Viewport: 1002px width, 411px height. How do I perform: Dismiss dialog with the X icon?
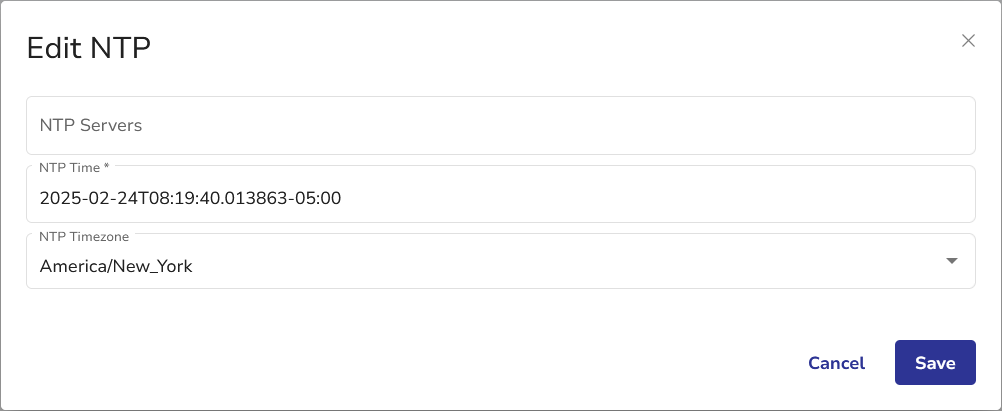(967, 41)
